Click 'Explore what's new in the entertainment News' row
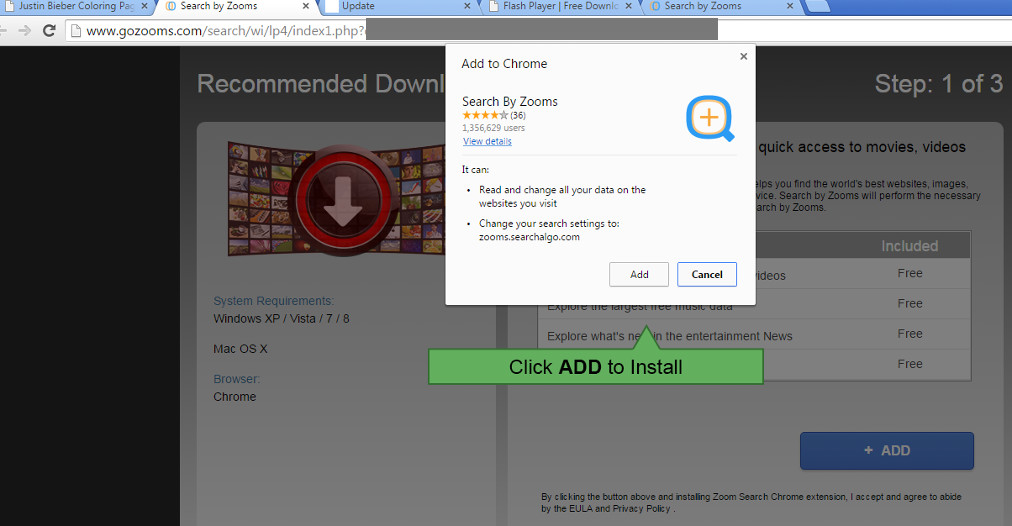Viewport: 1012px width, 526px height. click(670, 336)
